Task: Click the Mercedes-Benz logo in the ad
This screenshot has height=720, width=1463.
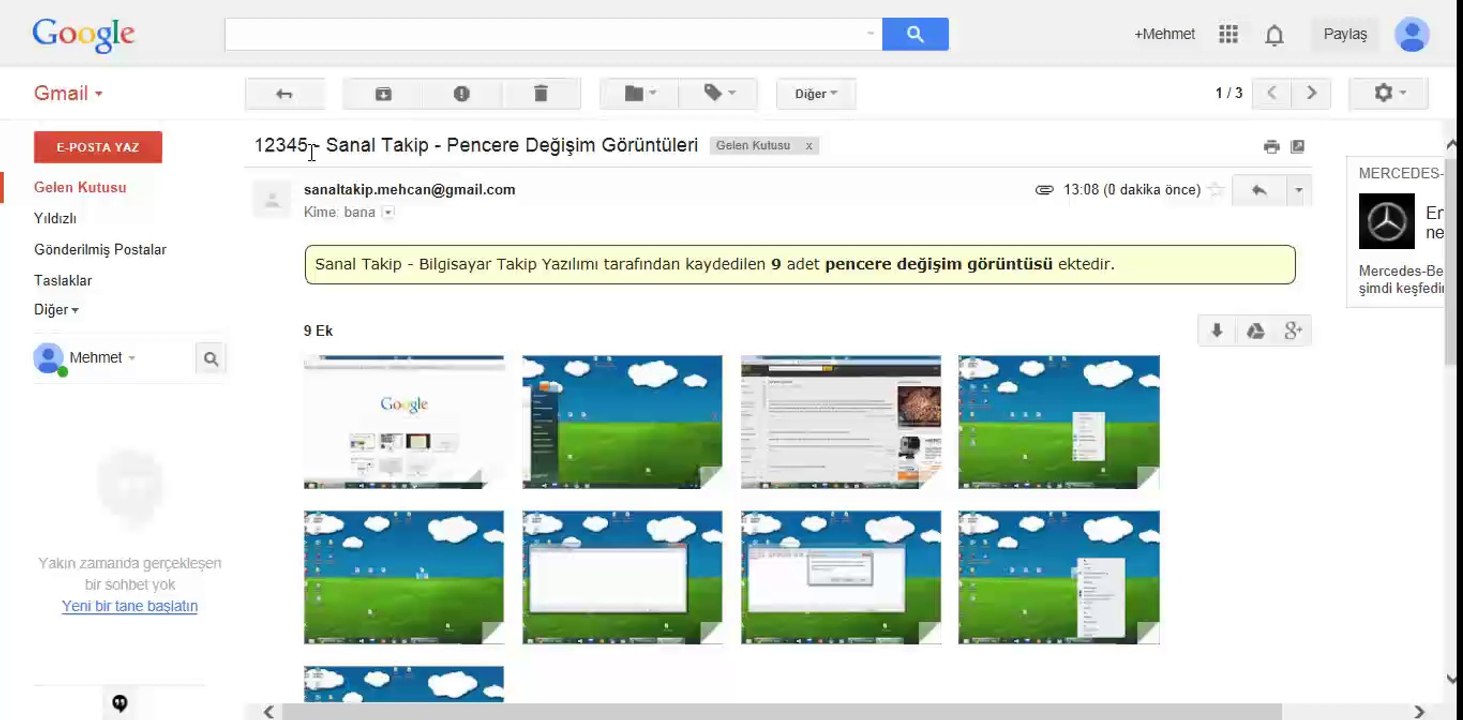Action: 1386,221
